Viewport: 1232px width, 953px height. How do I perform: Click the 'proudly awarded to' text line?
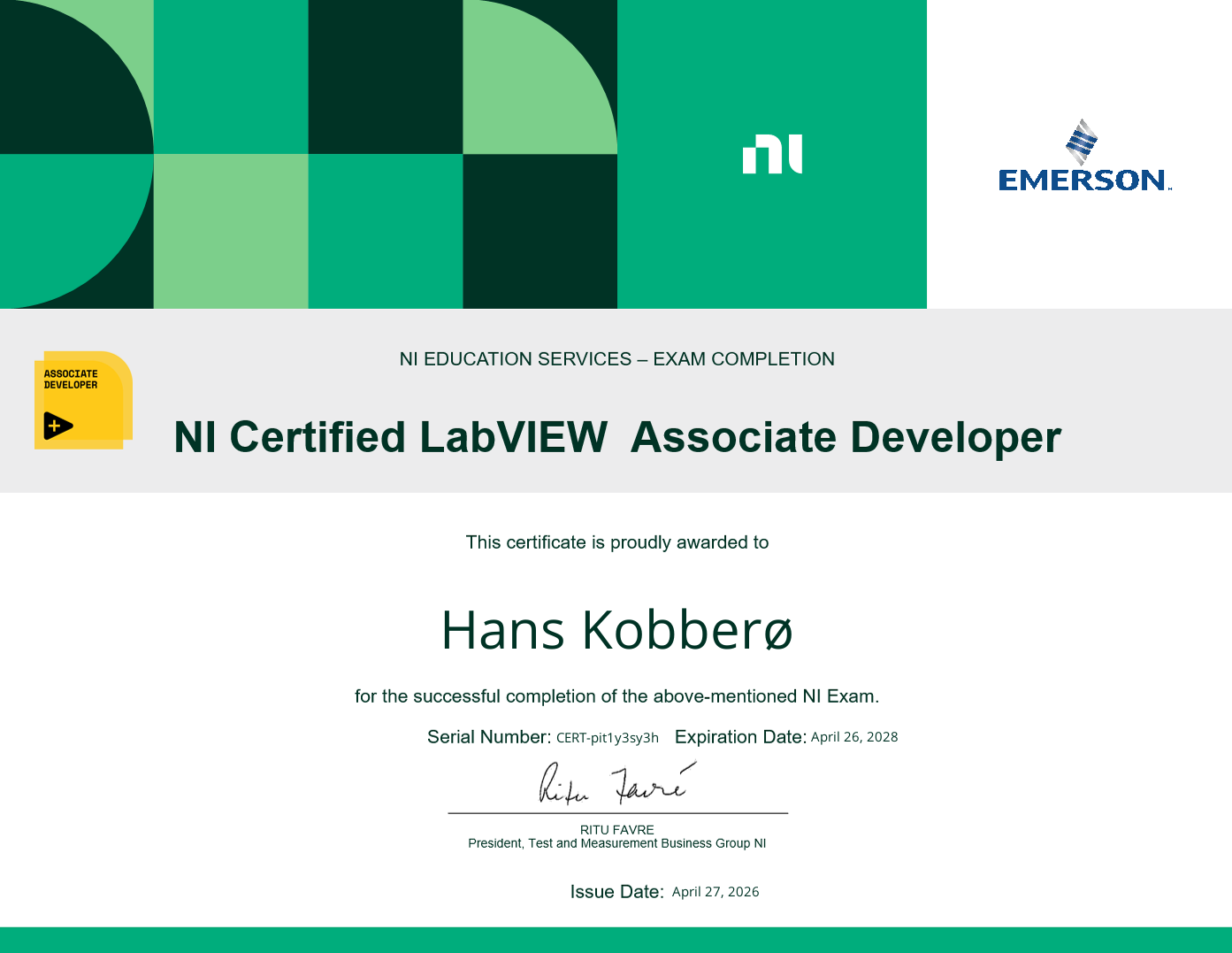pos(616,542)
